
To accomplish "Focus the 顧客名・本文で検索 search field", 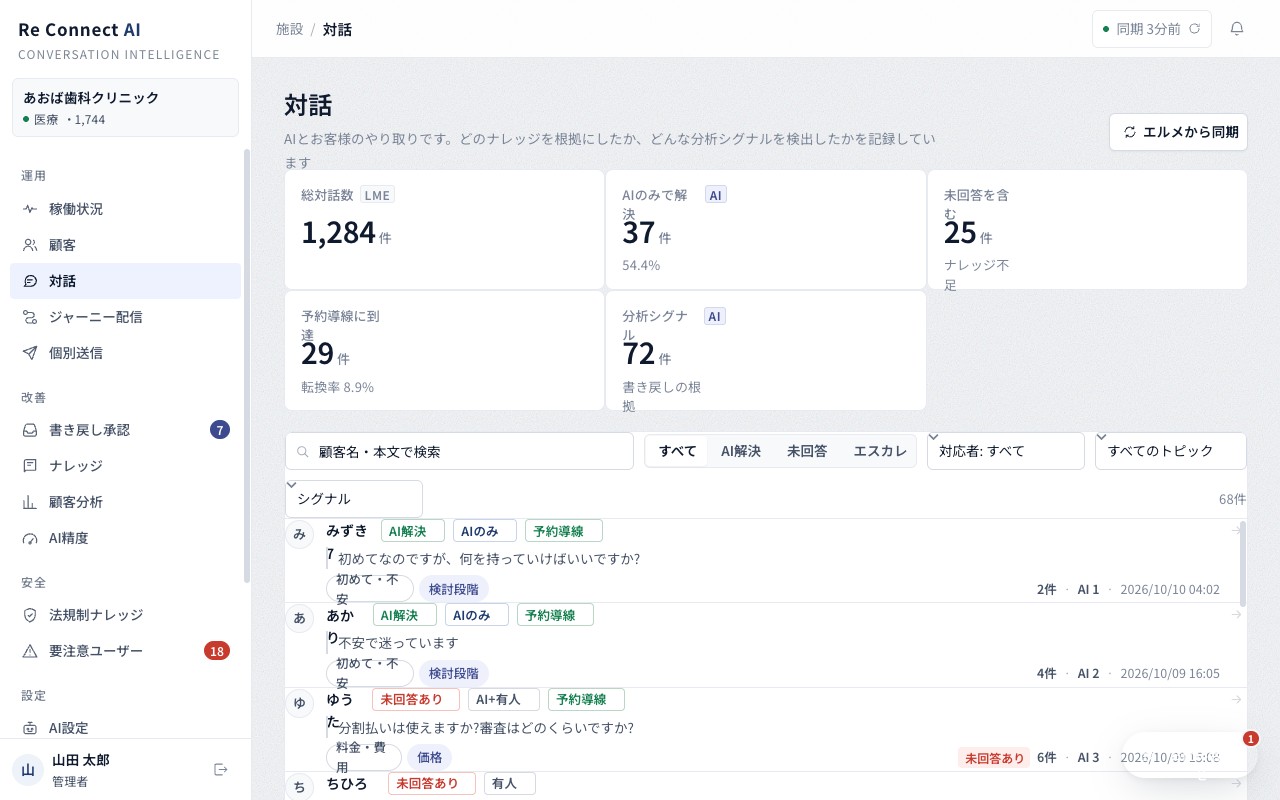I will (459, 451).
